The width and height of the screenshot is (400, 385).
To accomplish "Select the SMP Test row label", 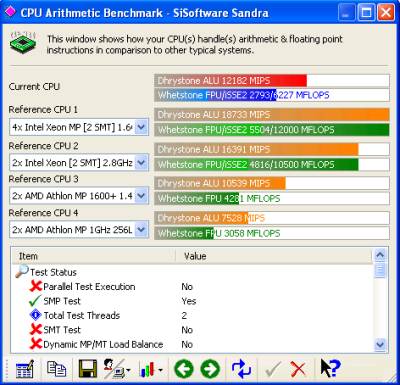I will point(62,301).
